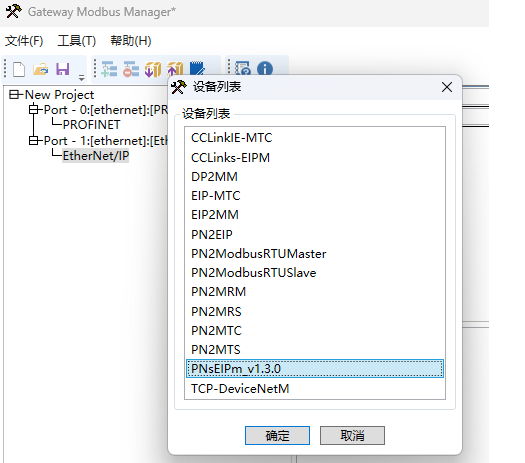Select highlighted PNsEIPm_v1.3.0 entry

pos(315,369)
